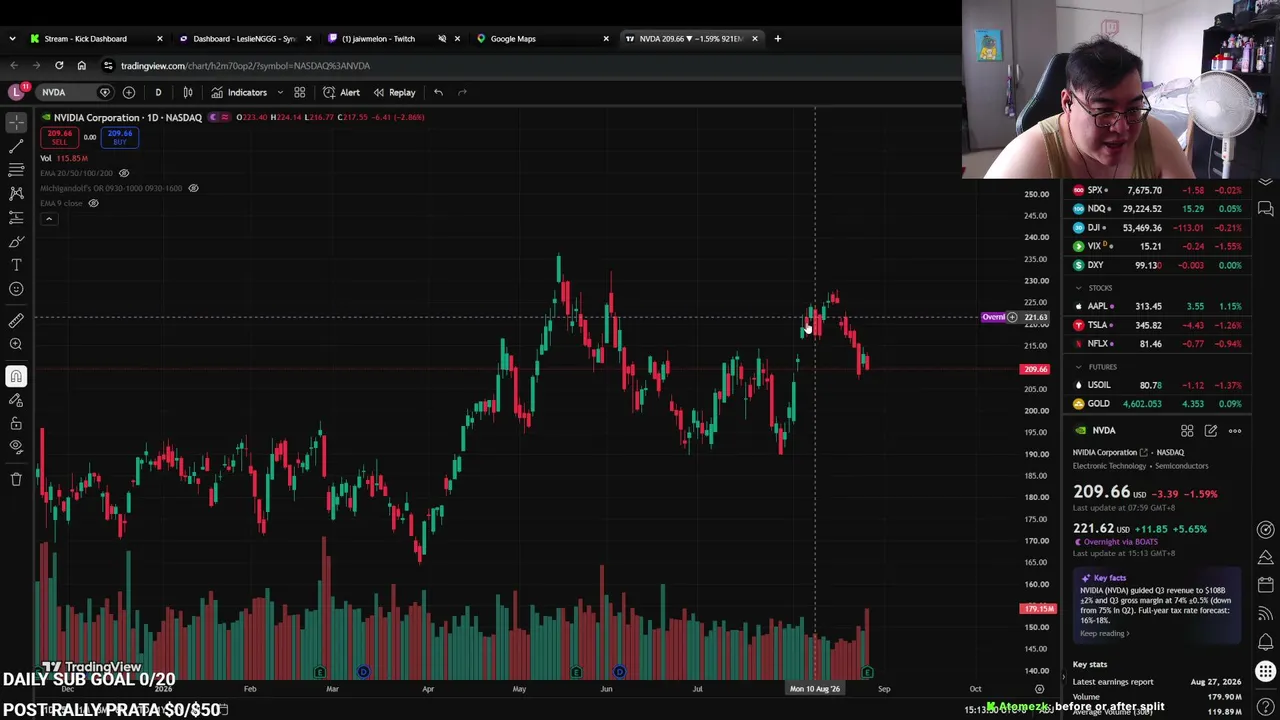The width and height of the screenshot is (1280, 720).
Task: Activate the zoom in tool
Action: click(x=16, y=345)
